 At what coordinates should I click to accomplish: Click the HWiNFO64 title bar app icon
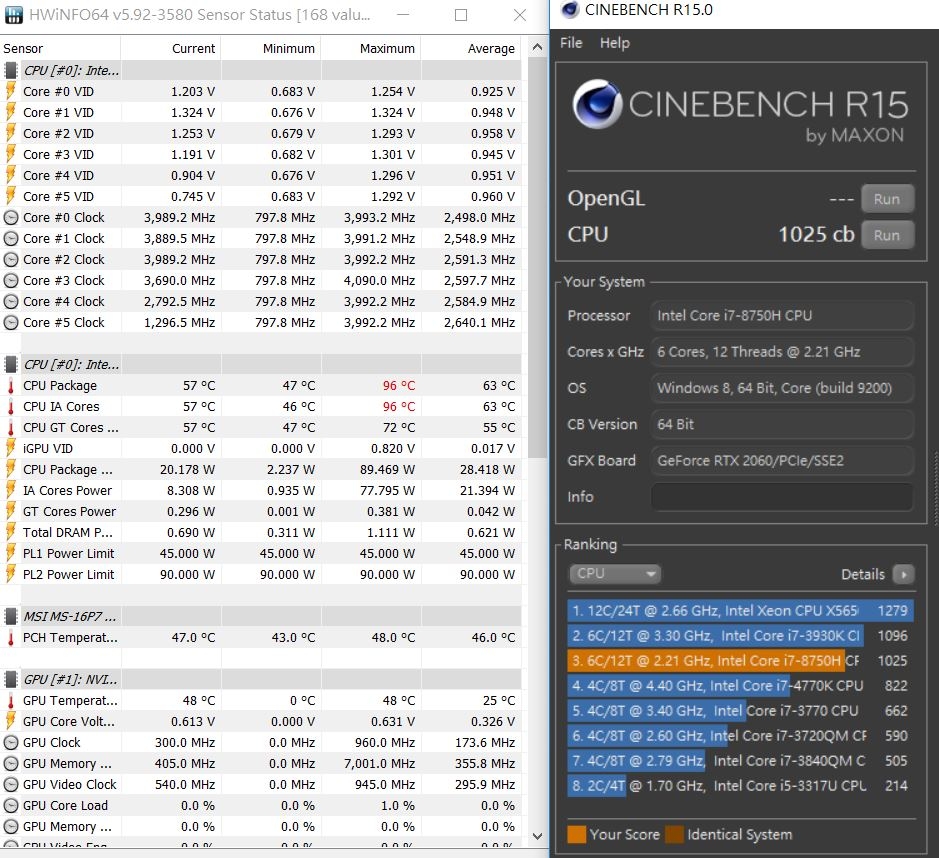[x=13, y=14]
